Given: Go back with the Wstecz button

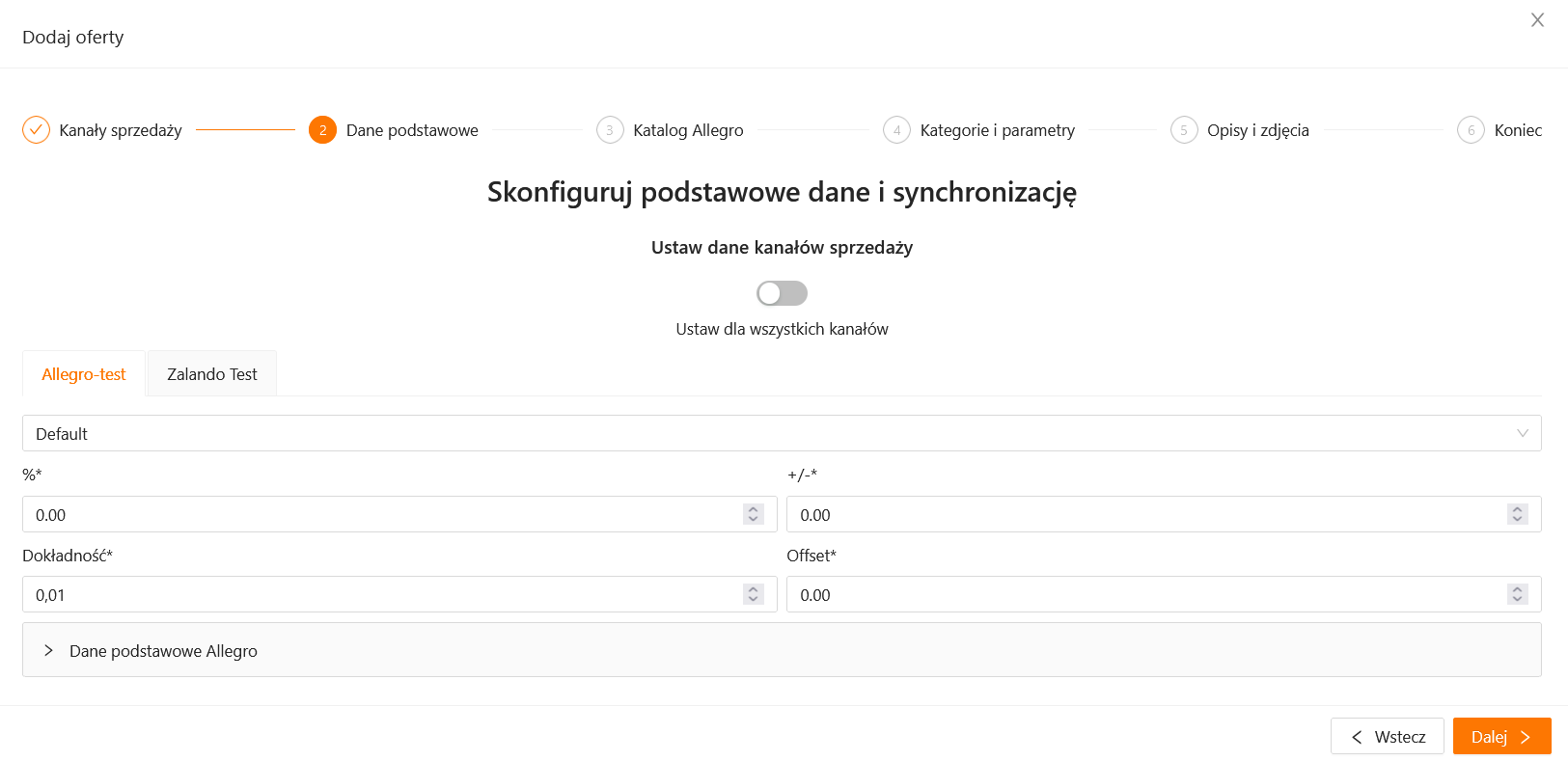Looking at the screenshot, I should click(x=1387, y=737).
